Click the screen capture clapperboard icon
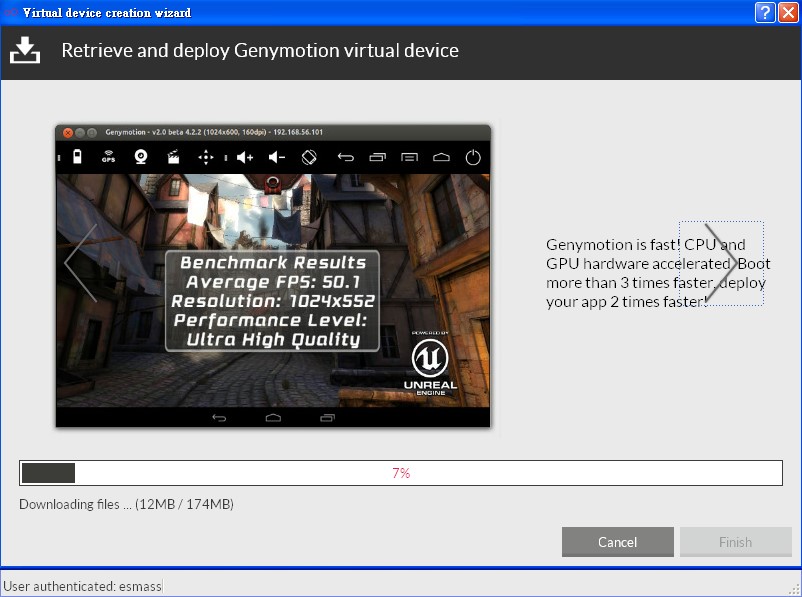 172,157
